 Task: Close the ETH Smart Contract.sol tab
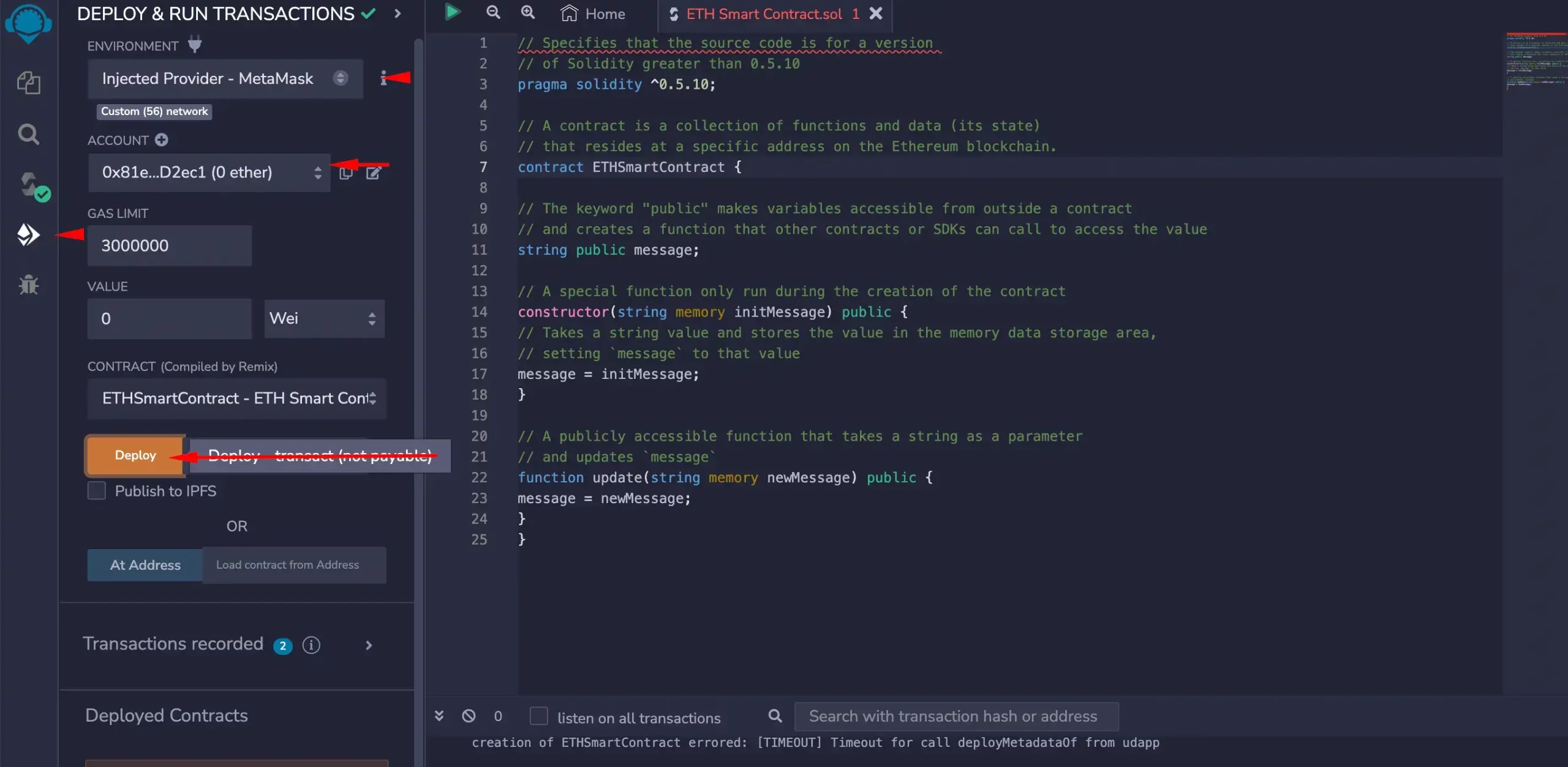pos(876,13)
